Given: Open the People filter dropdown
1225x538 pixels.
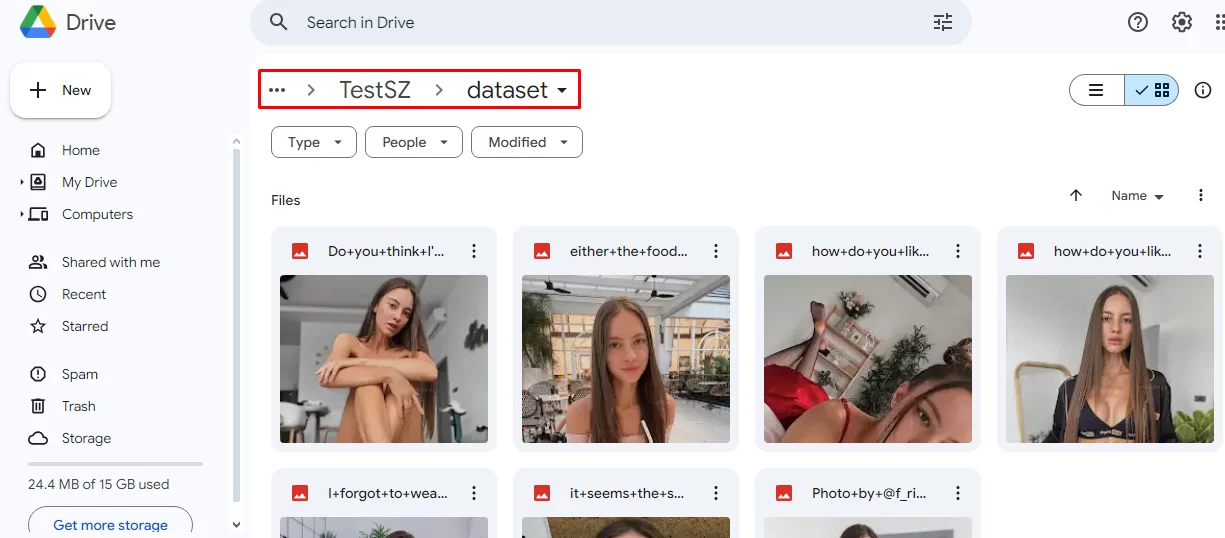Looking at the screenshot, I should pyautogui.click(x=414, y=142).
